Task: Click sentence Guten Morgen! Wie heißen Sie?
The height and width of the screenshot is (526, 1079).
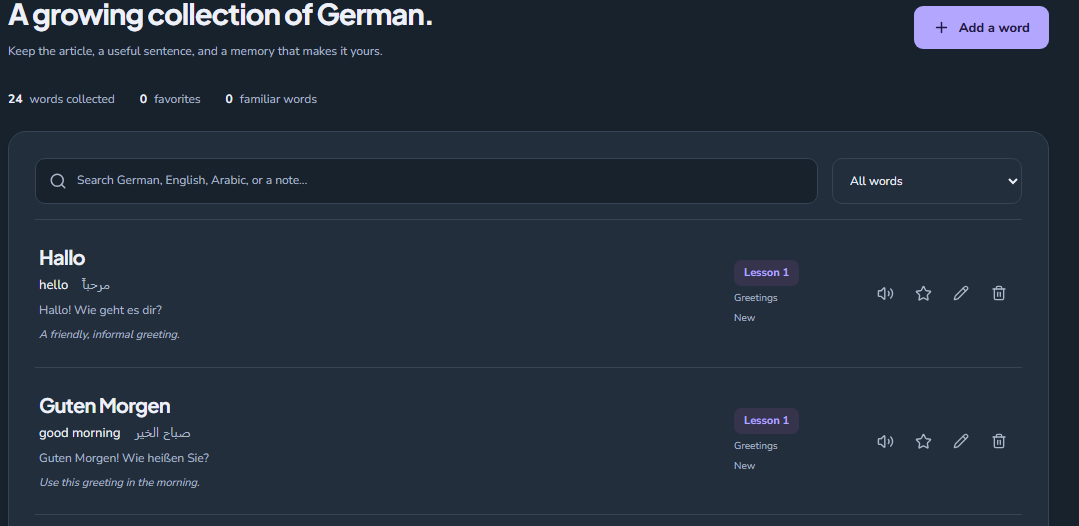Action: (124, 458)
